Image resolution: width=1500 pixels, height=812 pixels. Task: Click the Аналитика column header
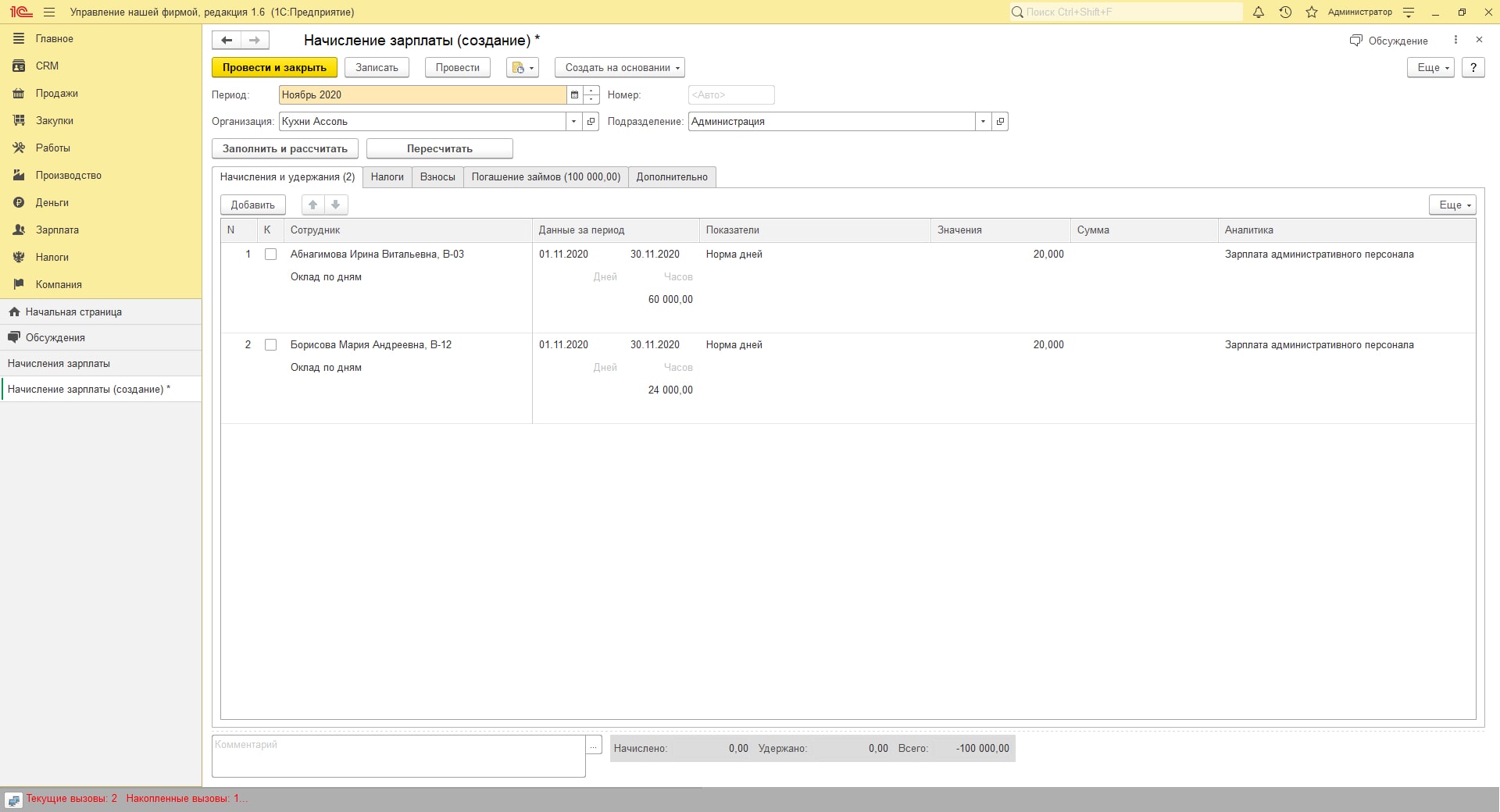(1347, 230)
